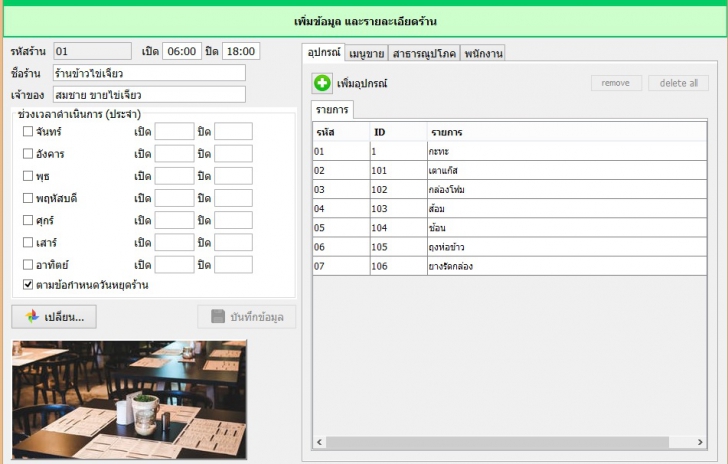Tick the จันทร์ (Monday) checkbox

pos(28,131)
